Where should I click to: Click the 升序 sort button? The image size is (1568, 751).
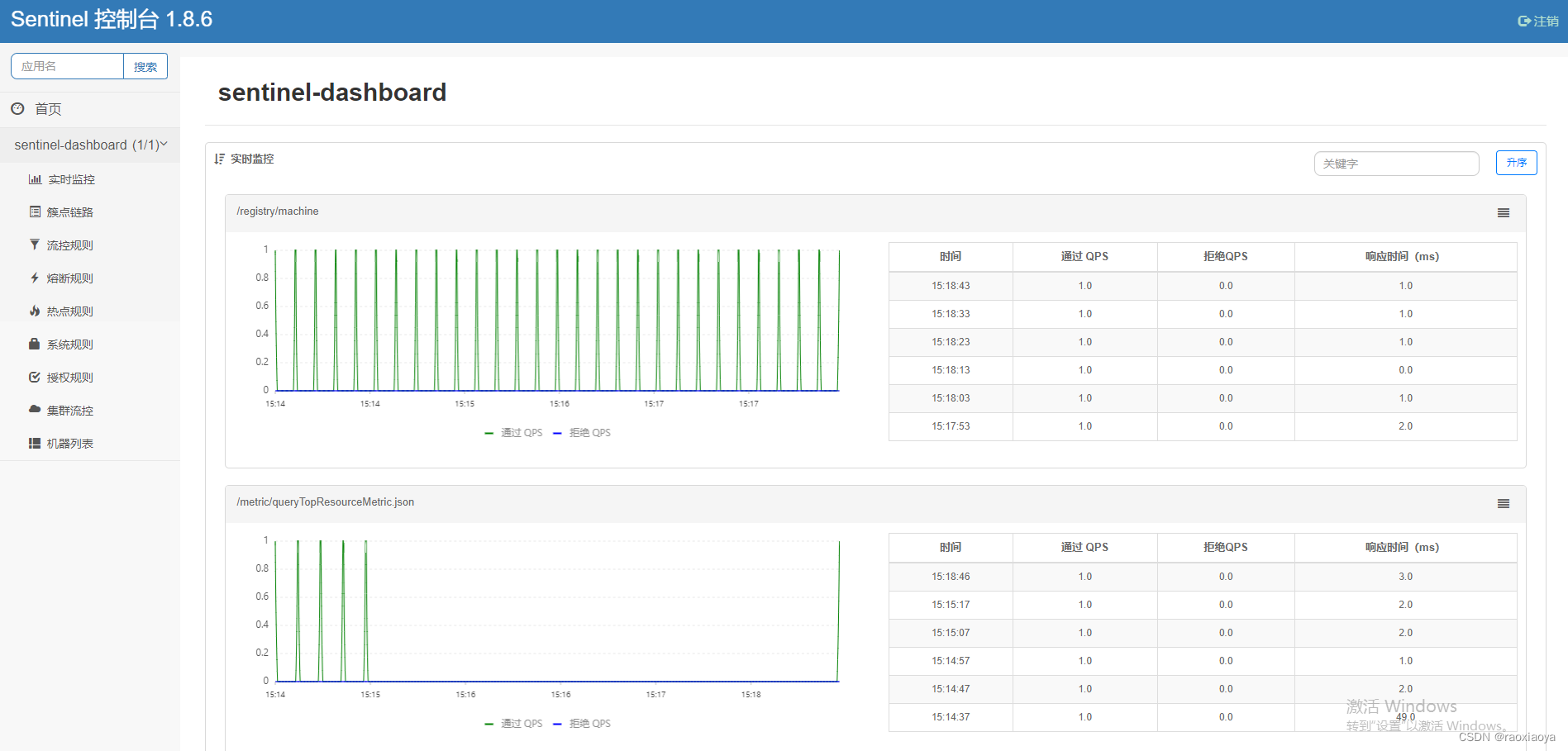click(x=1516, y=163)
